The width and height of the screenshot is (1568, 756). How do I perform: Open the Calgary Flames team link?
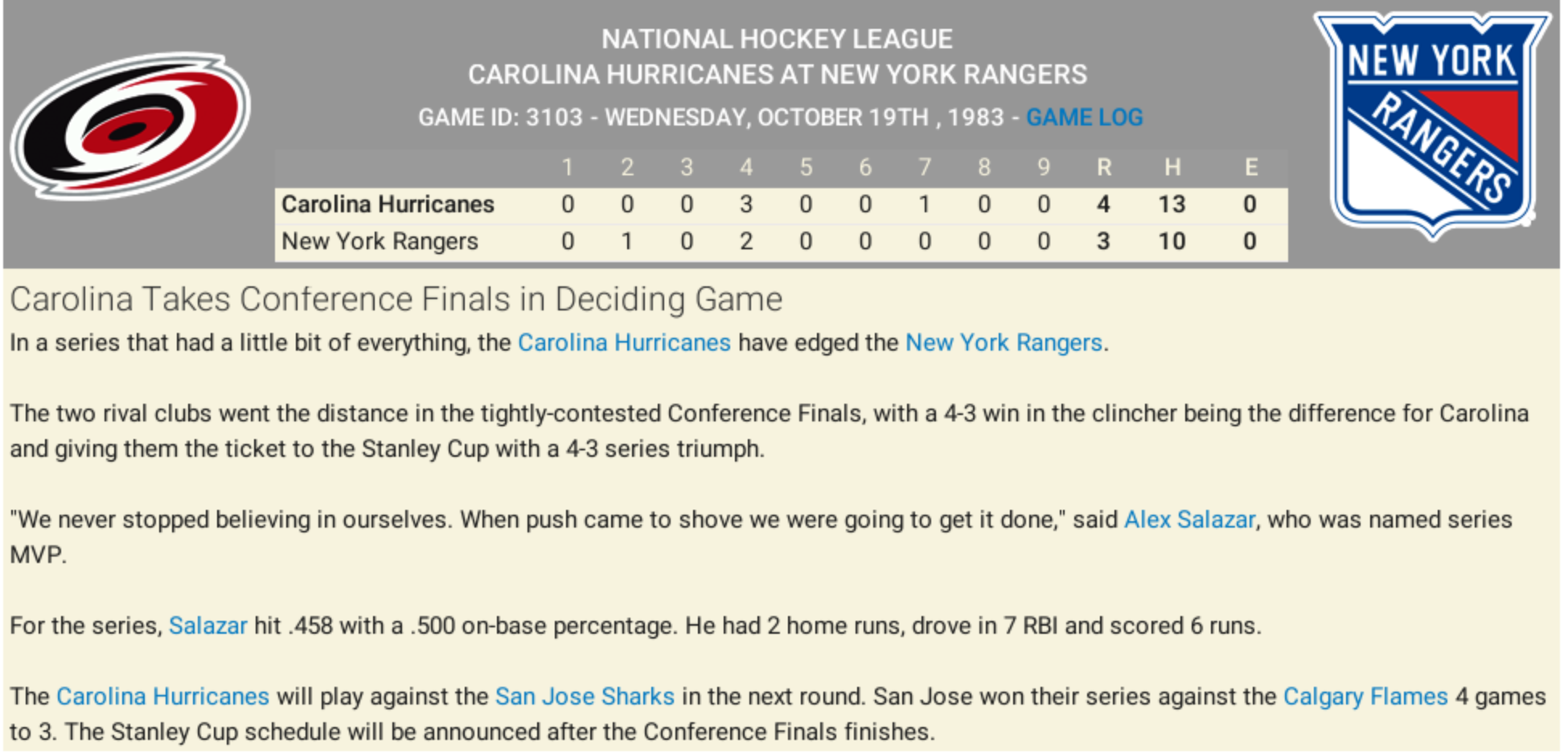point(1365,696)
